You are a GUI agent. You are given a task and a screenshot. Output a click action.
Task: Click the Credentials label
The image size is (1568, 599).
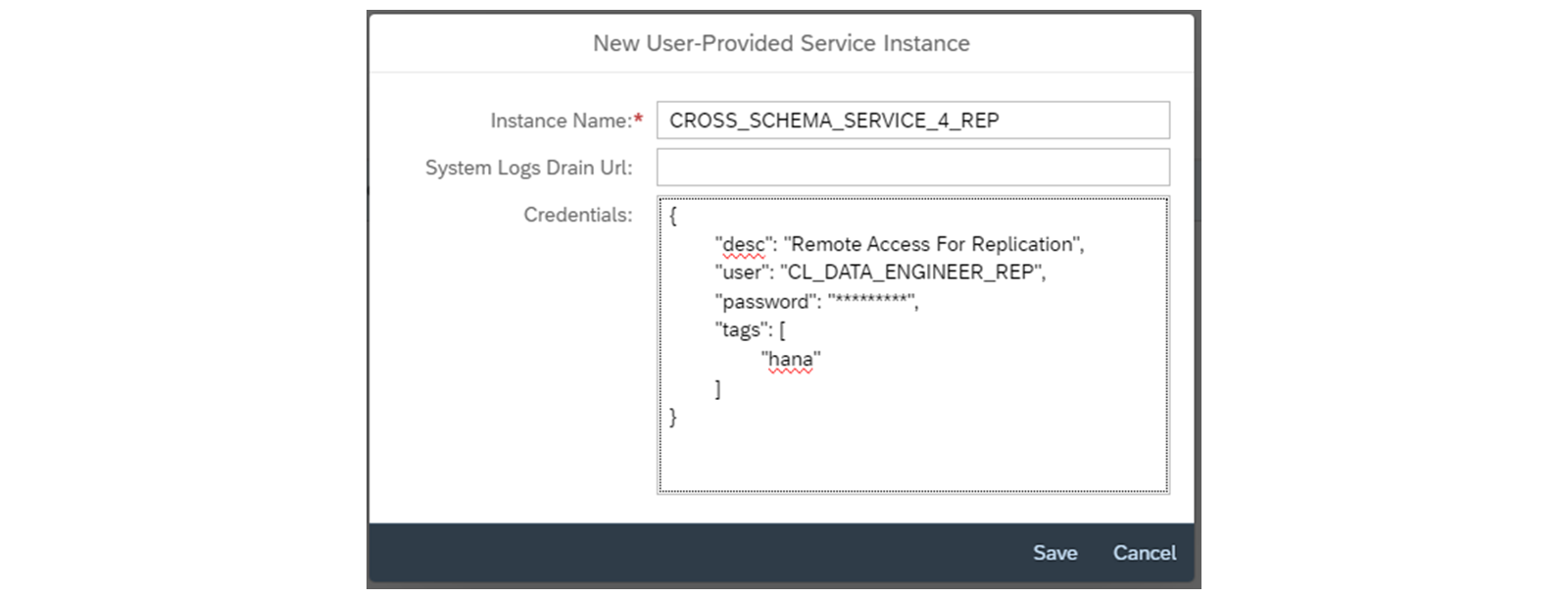coord(577,215)
